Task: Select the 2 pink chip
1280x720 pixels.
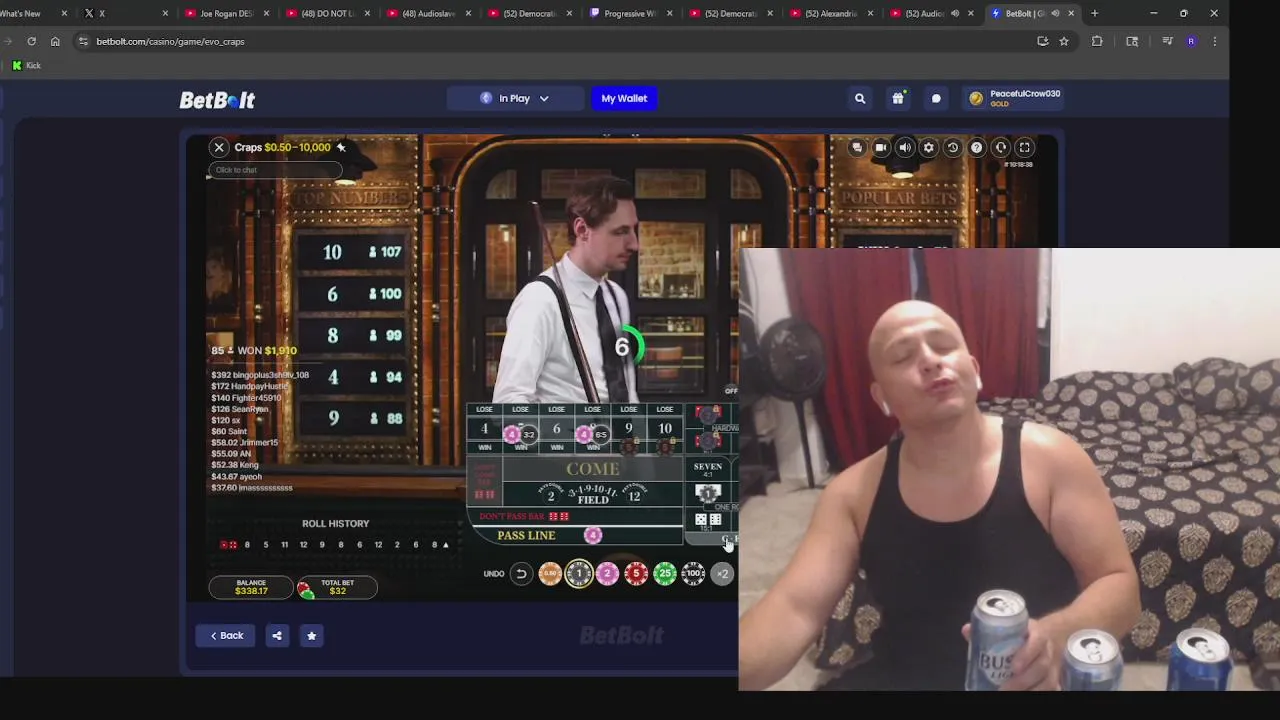Action: click(607, 573)
